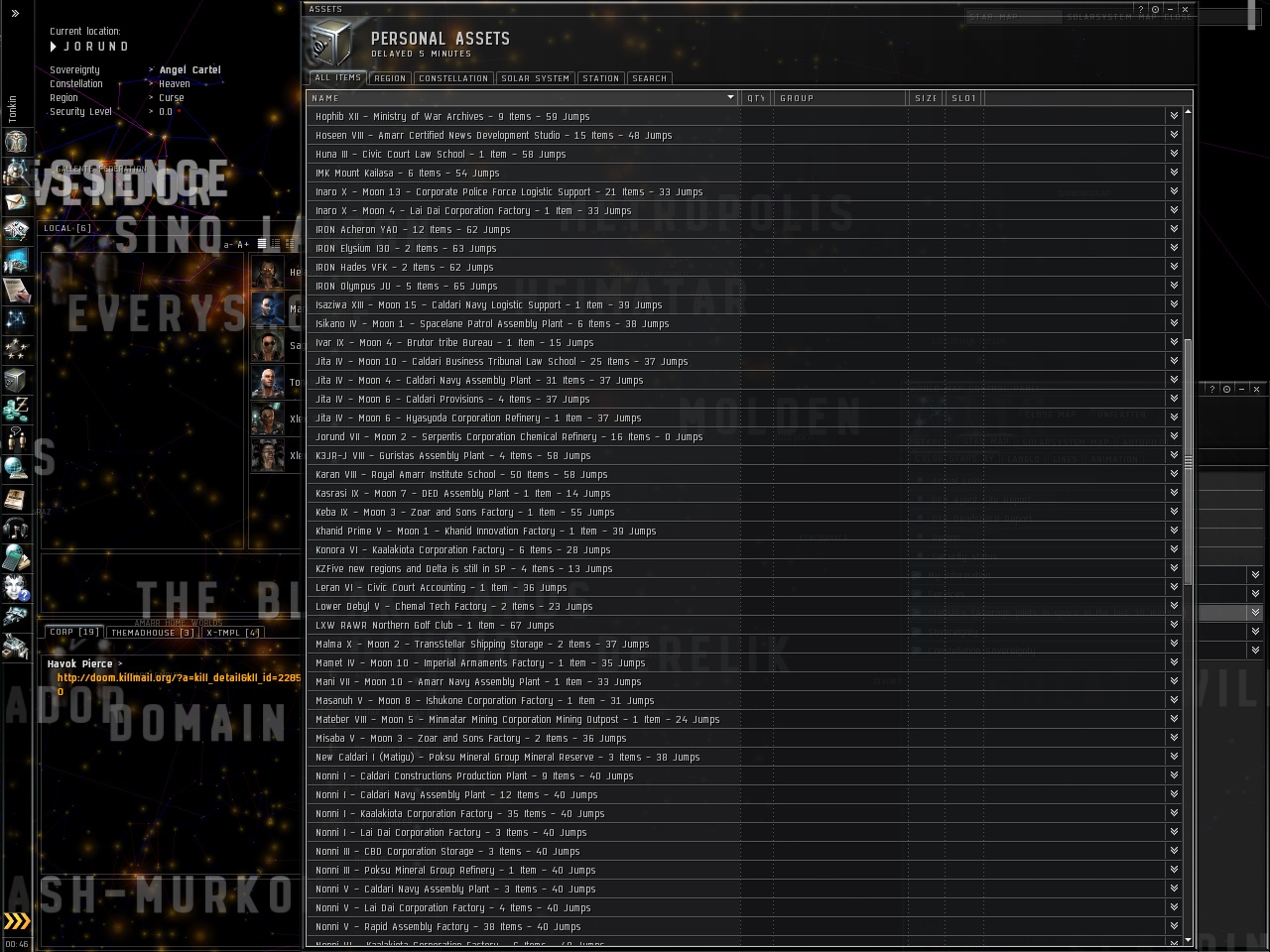Click the JORUND current location name
Image resolution: width=1270 pixels, height=952 pixels.
coord(95,47)
